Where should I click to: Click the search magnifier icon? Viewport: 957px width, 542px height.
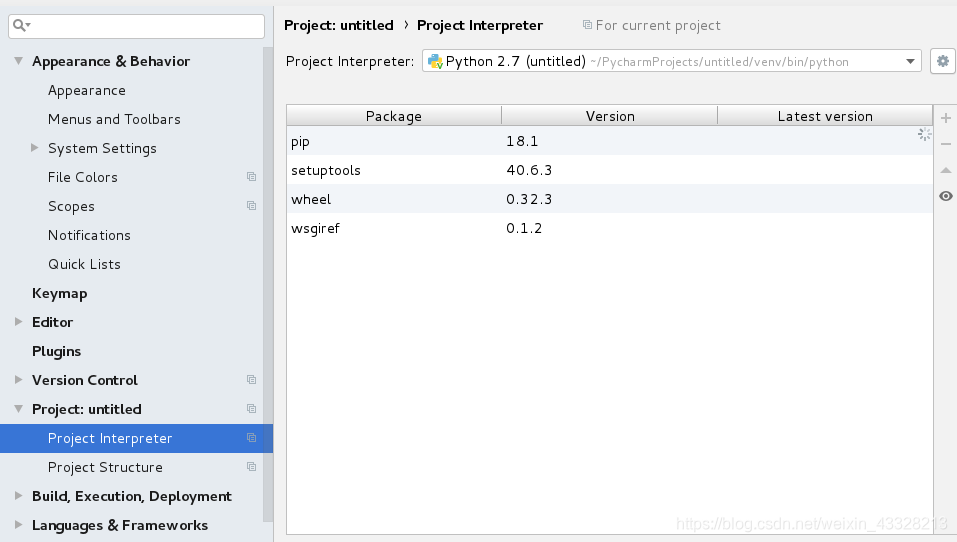21,25
